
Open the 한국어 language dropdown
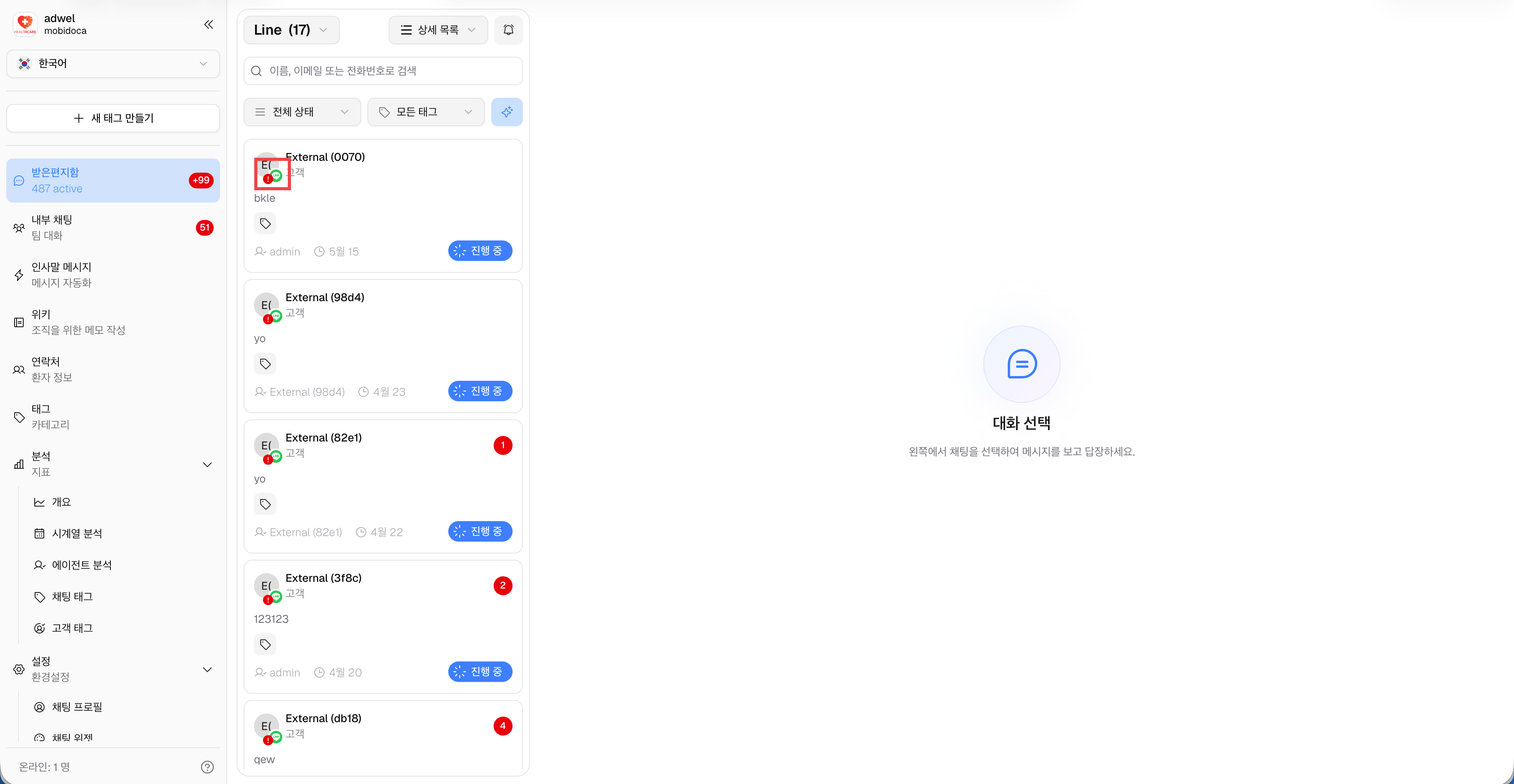pos(113,63)
